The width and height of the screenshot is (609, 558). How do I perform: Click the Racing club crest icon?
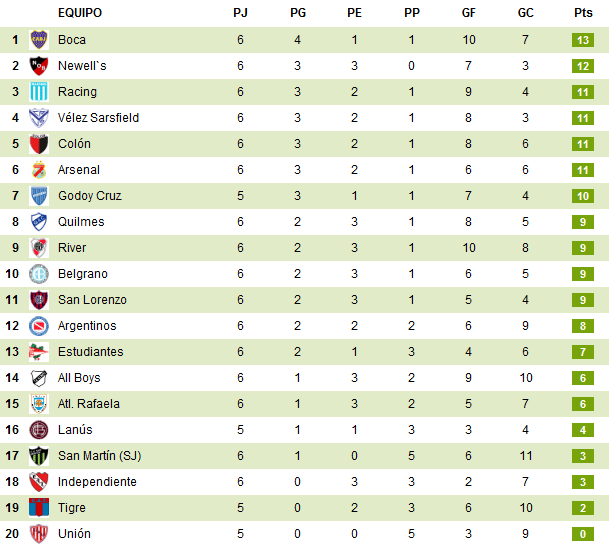[x=39, y=92]
